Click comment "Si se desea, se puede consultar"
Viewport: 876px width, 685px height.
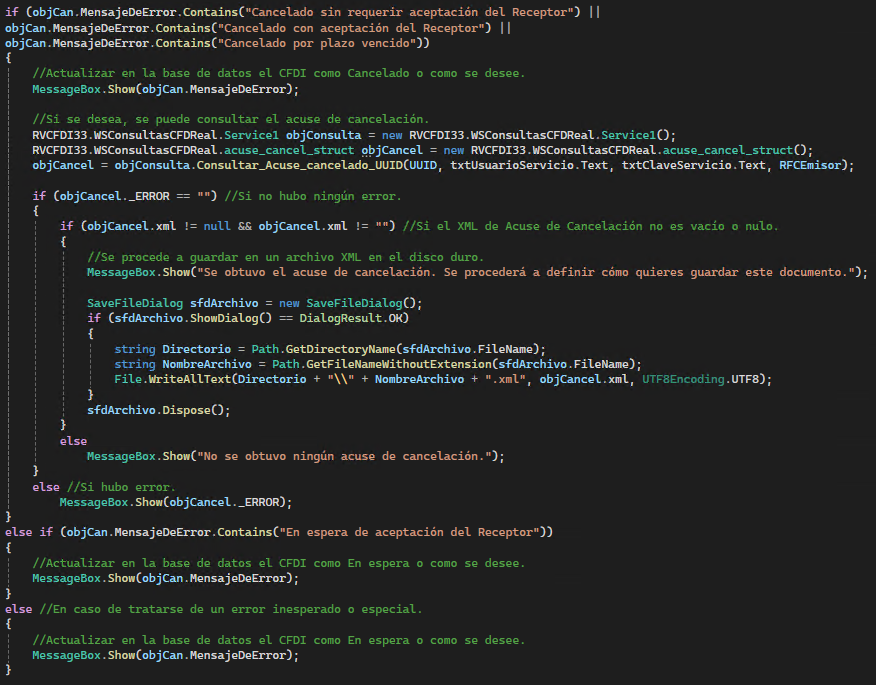230,119
